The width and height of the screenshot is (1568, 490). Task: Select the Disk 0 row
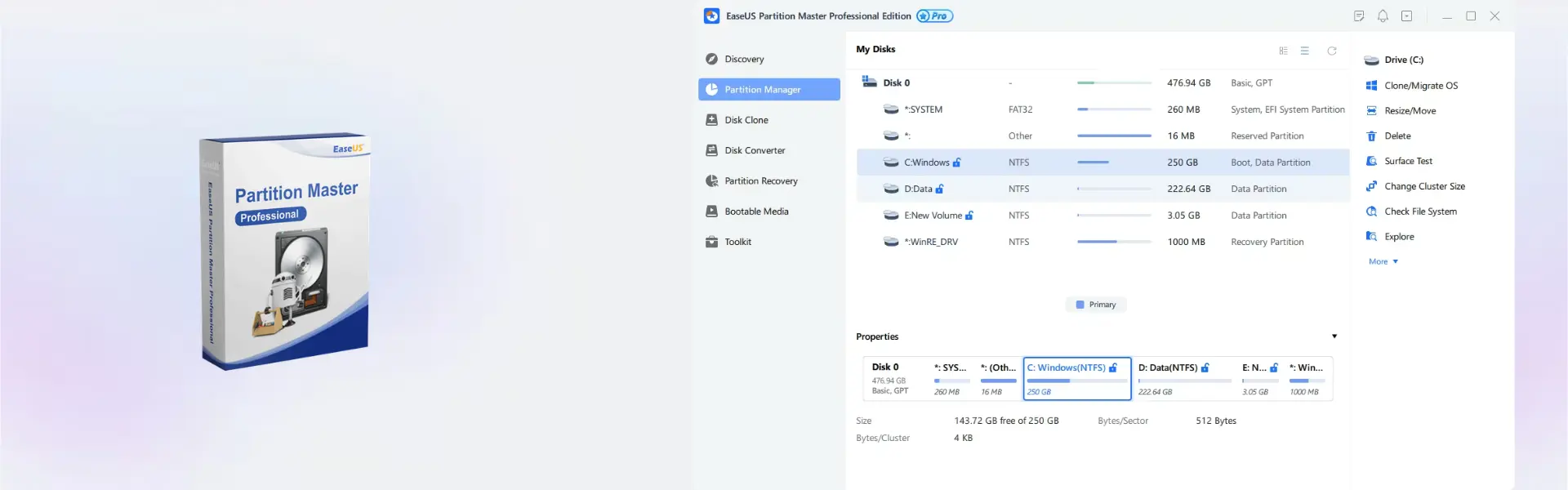(x=1102, y=82)
